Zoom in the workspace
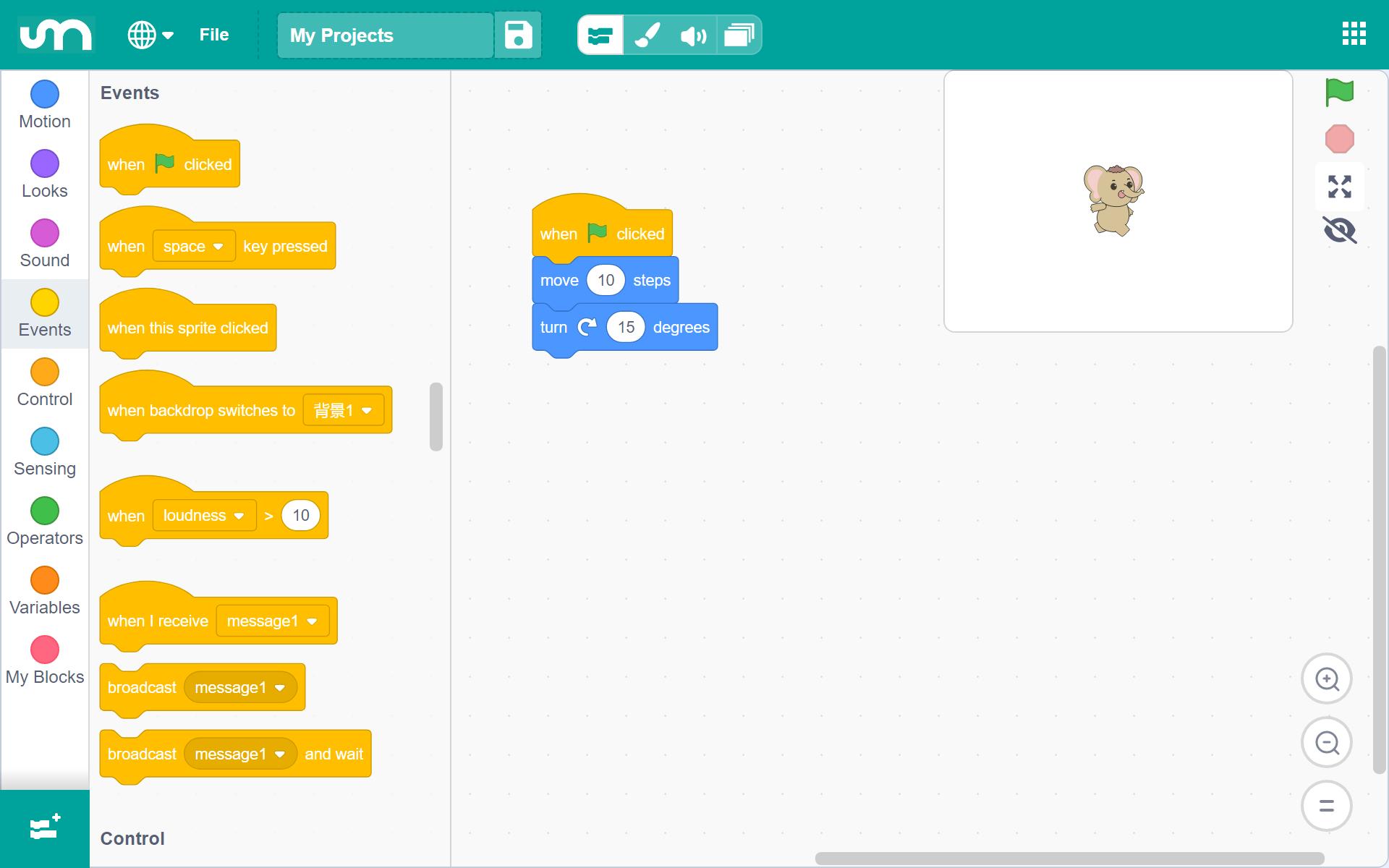This screenshot has width=1389, height=868. click(1327, 679)
